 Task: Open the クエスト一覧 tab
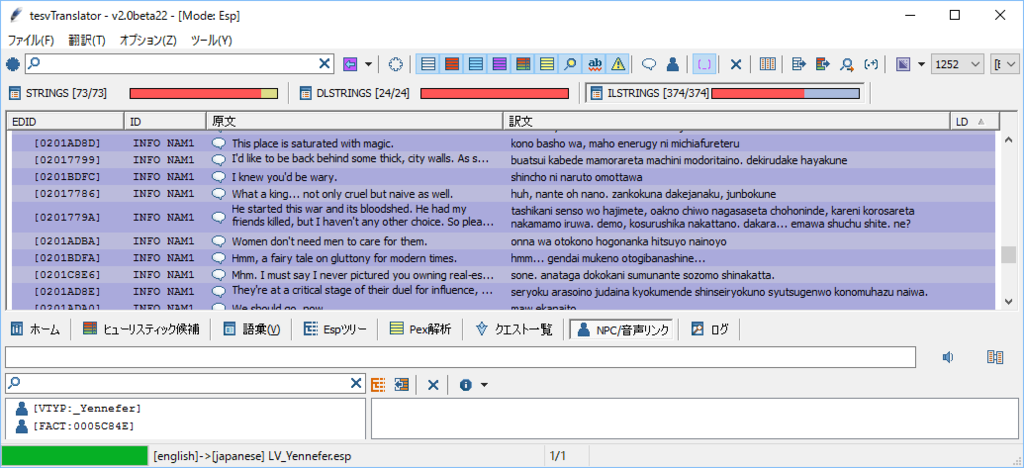(515, 330)
